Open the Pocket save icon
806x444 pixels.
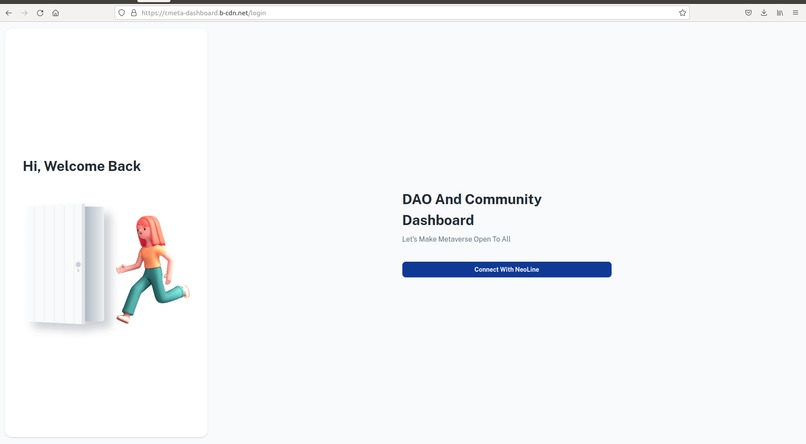pyautogui.click(x=748, y=13)
